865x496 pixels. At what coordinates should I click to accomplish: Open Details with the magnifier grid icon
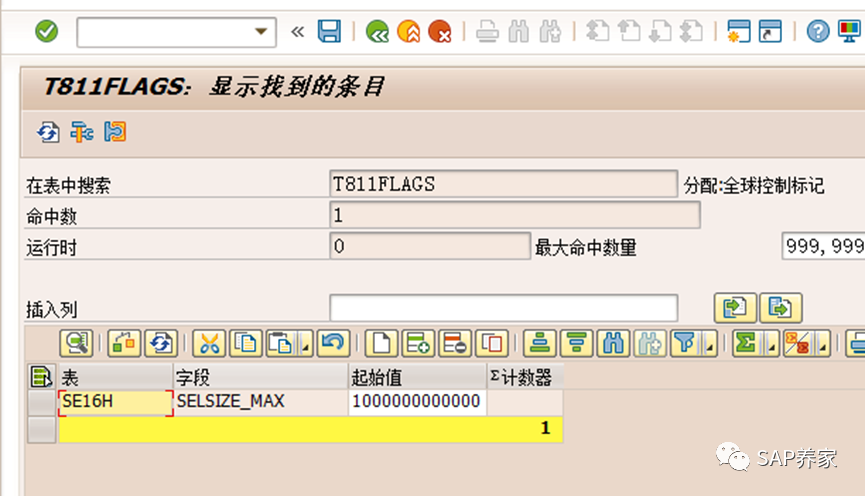[x=76, y=343]
